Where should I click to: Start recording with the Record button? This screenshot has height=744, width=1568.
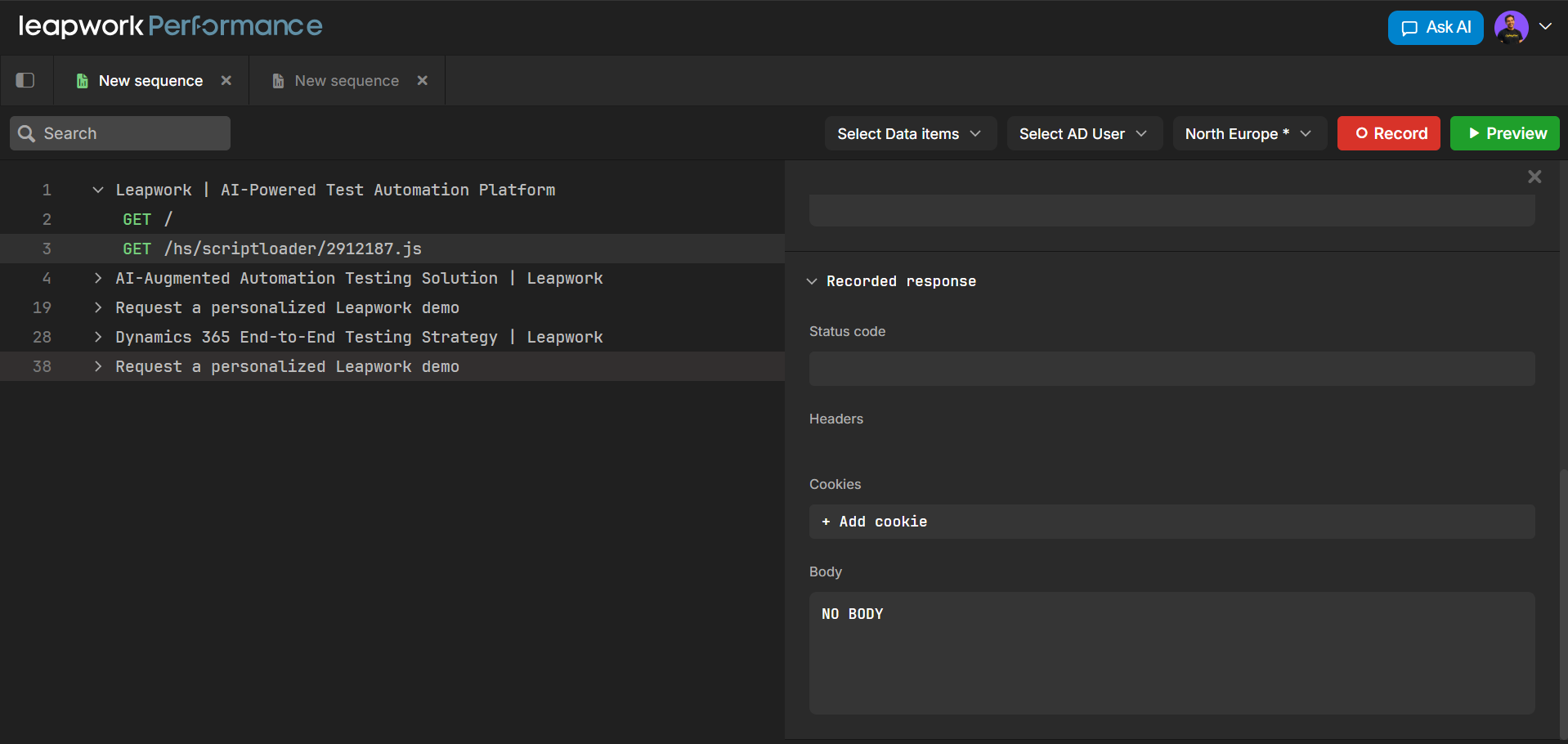point(1388,133)
